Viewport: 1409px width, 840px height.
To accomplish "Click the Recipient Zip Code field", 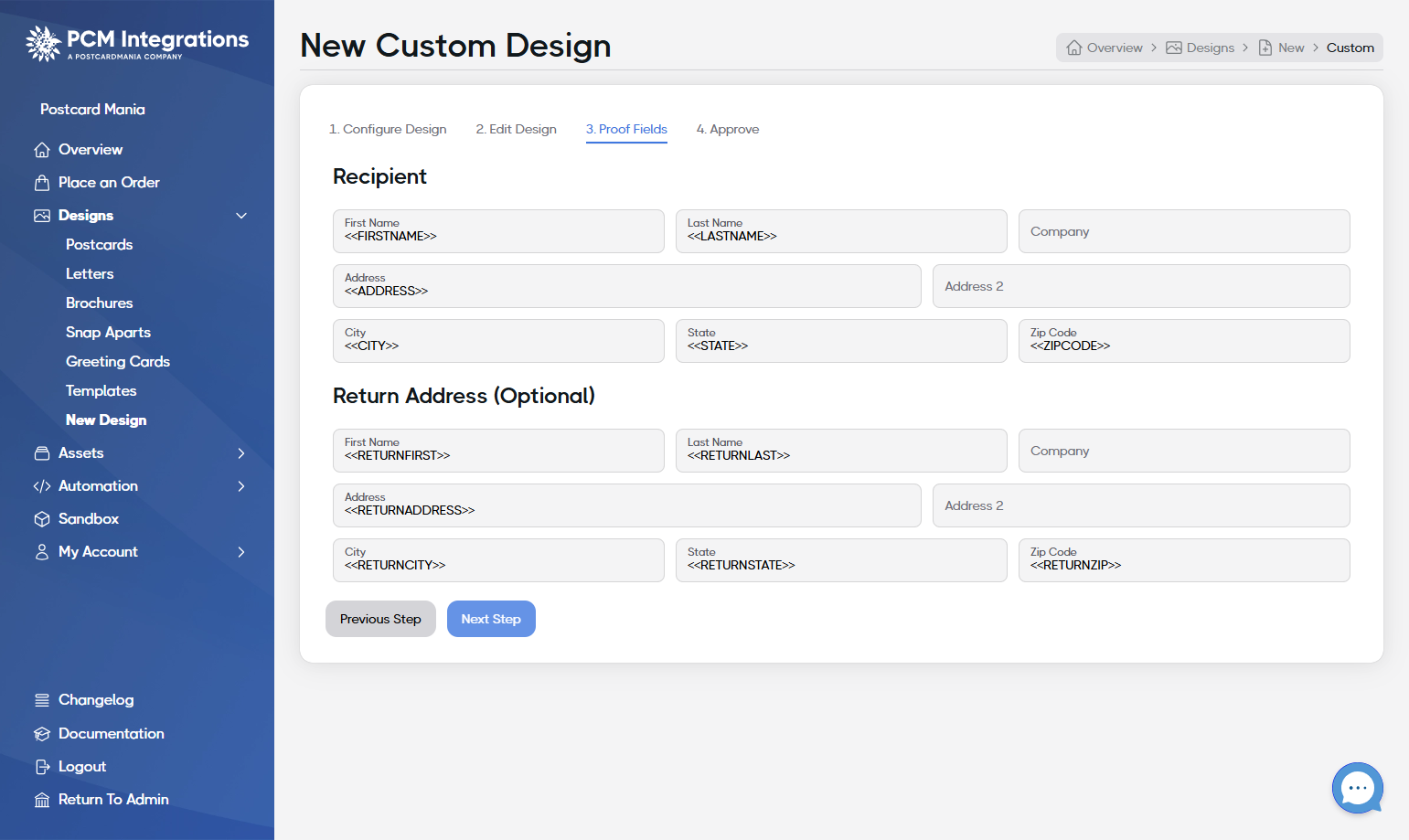I will pyautogui.click(x=1184, y=341).
